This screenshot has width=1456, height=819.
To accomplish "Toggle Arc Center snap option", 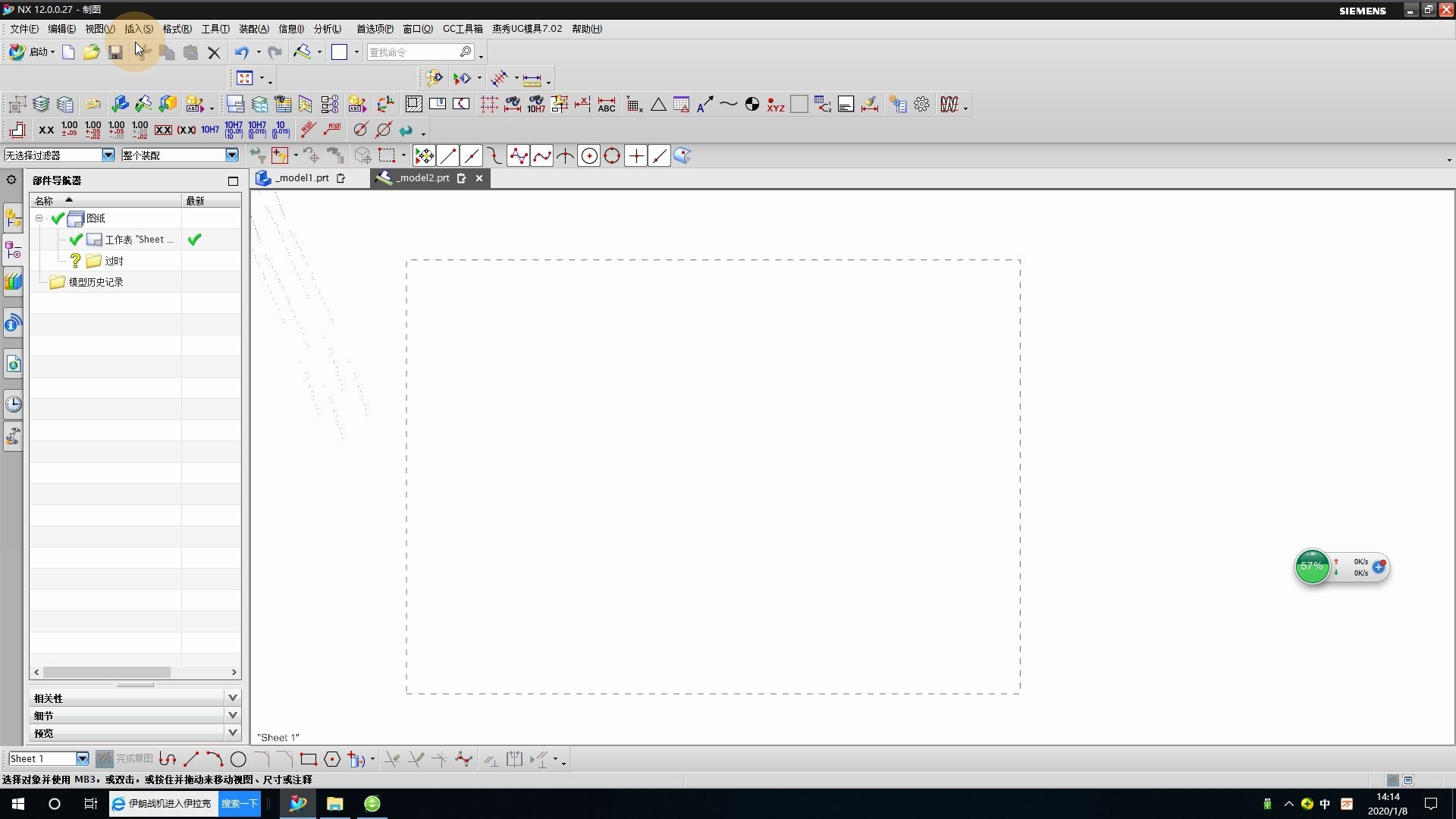I will click(x=588, y=156).
